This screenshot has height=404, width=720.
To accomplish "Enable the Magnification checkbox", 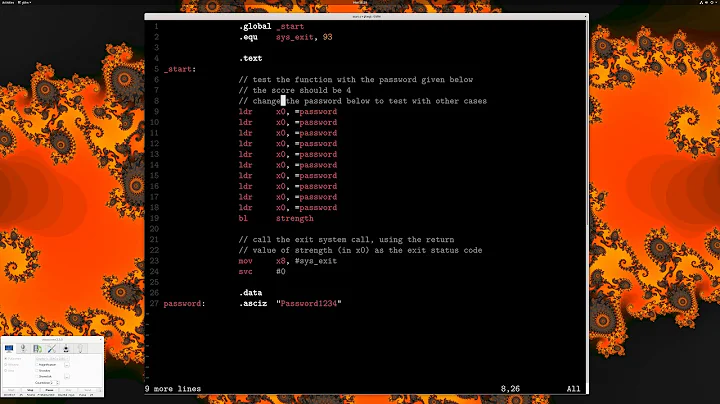I will 37,365.
